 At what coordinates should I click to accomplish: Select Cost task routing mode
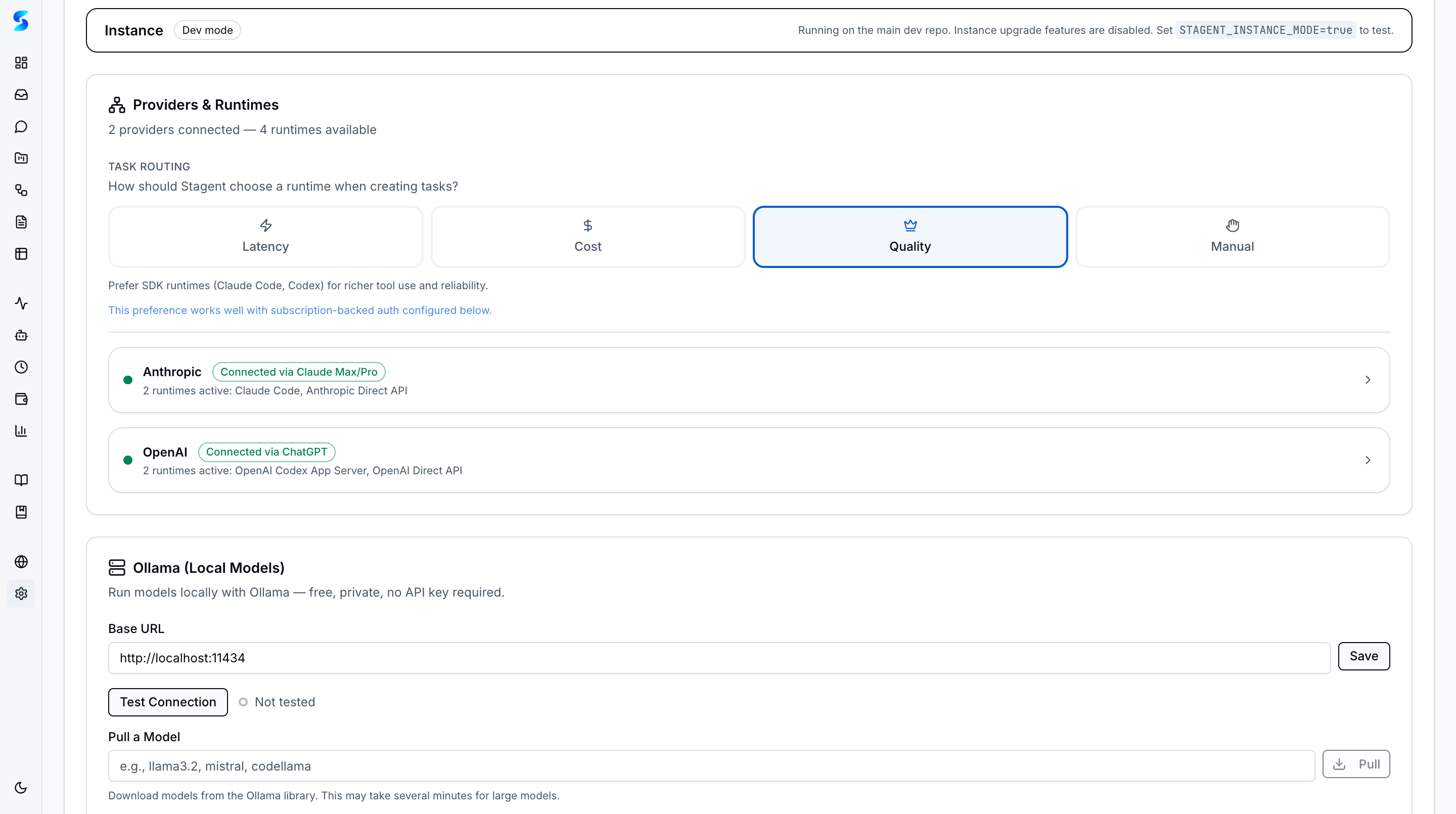[587, 236]
